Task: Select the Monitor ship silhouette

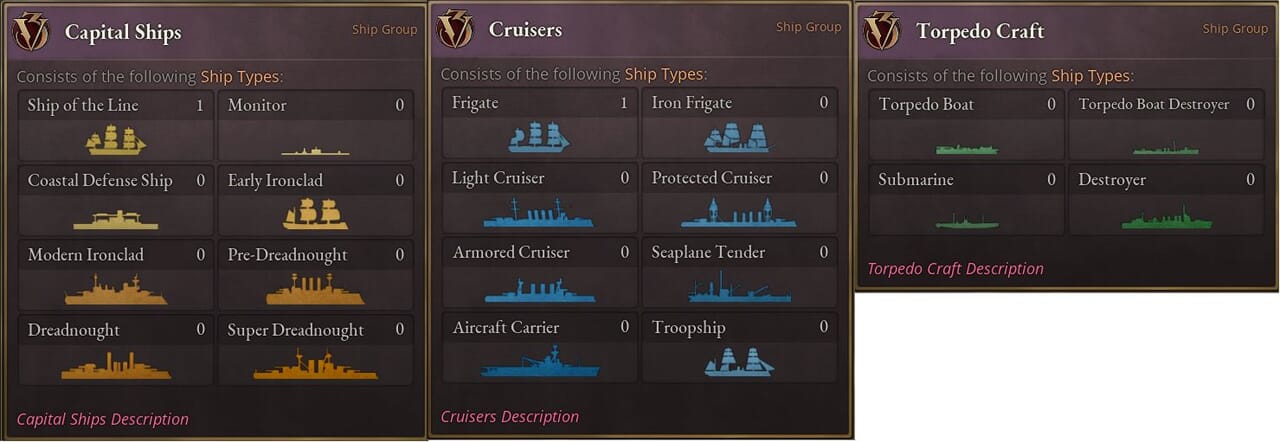Action: pyautogui.click(x=315, y=151)
